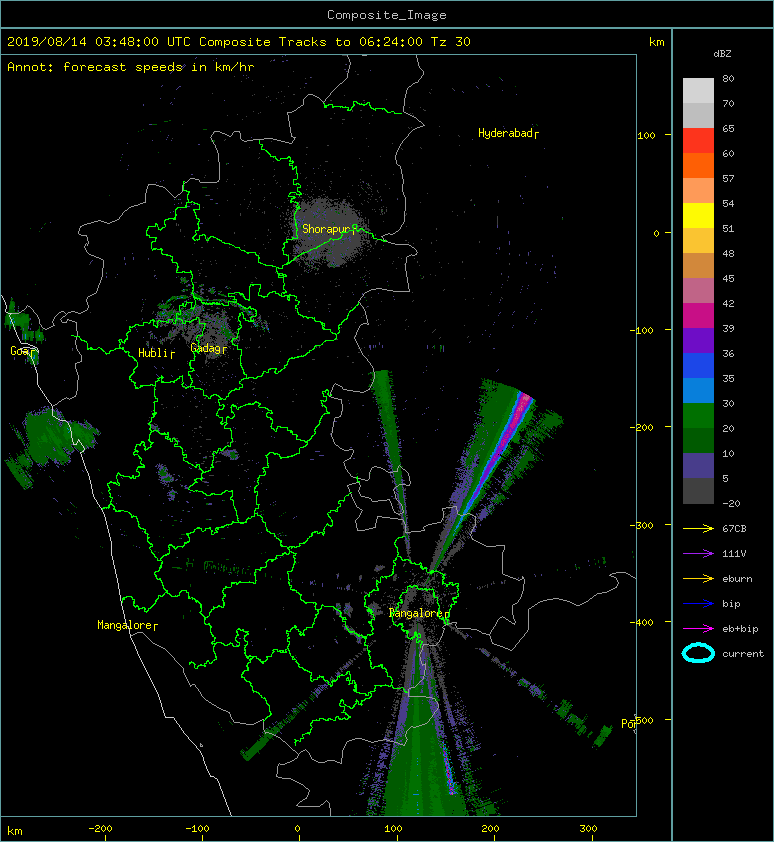Click the 111V legend label

pyautogui.click(x=734, y=554)
